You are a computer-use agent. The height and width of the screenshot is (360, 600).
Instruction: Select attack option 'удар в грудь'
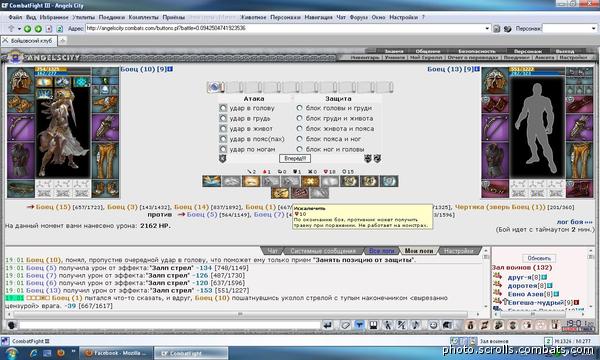[223, 119]
